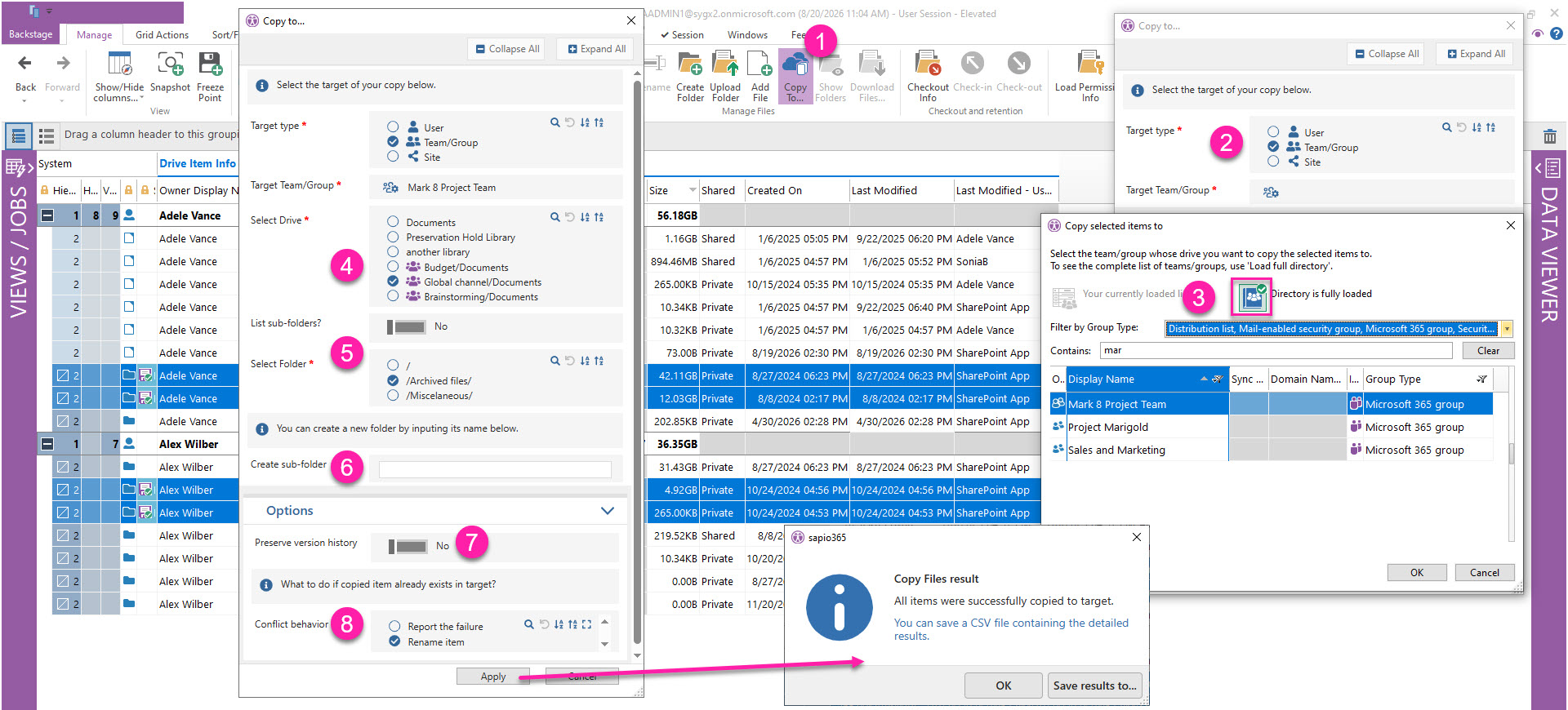The height and width of the screenshot is (710, 1568).
Task: Click the Show Folders ribbon icon
Action: (831, 63)
